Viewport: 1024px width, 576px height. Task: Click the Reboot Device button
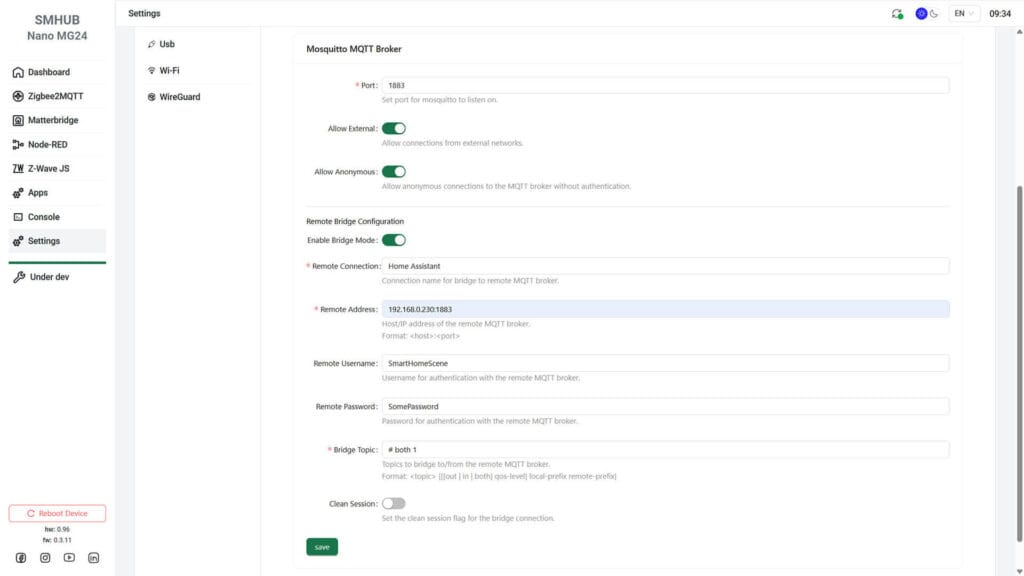pyautogui.click(x=57, y=512)
